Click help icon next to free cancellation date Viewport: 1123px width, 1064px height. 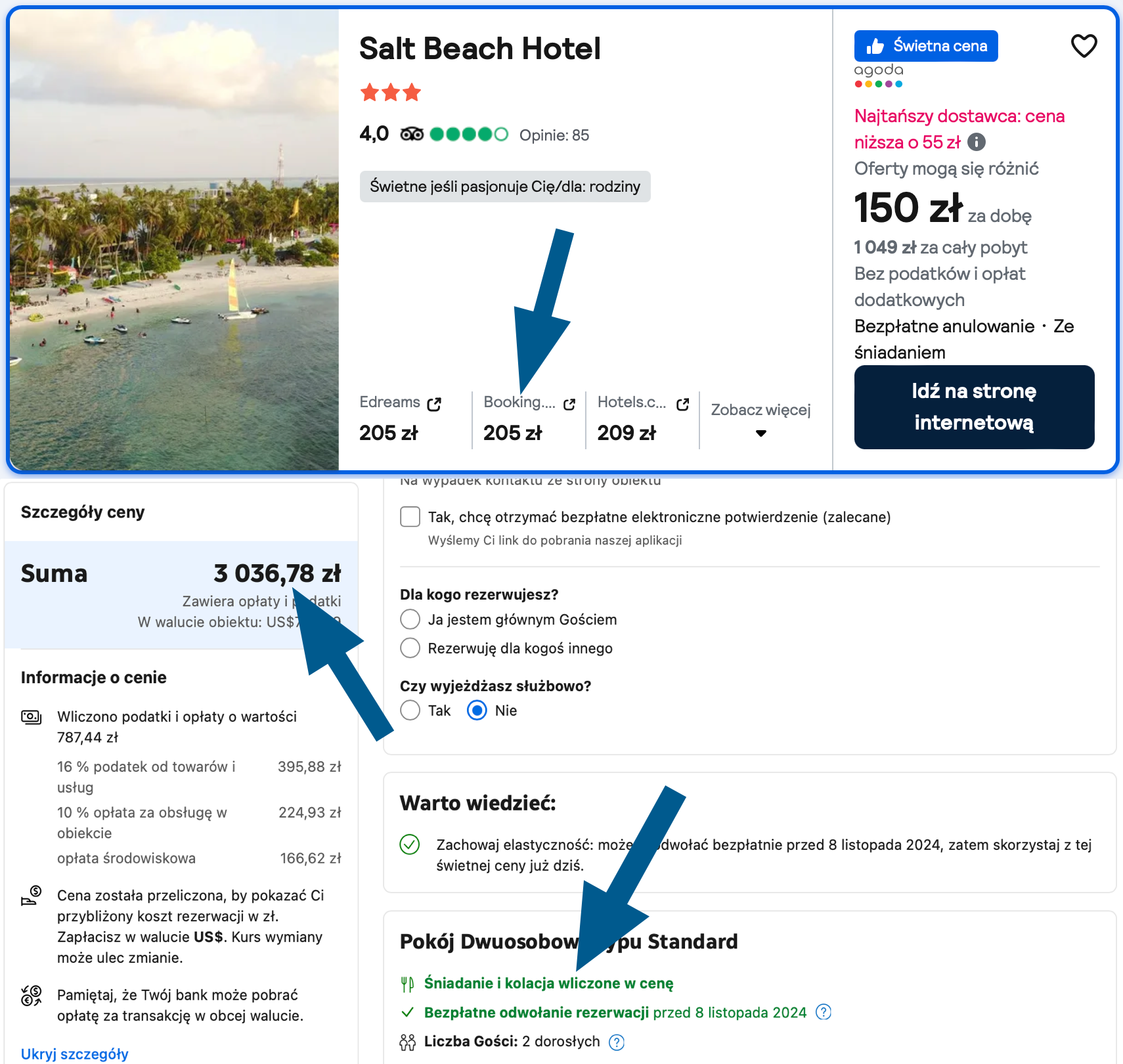(x=823, y=1012)
